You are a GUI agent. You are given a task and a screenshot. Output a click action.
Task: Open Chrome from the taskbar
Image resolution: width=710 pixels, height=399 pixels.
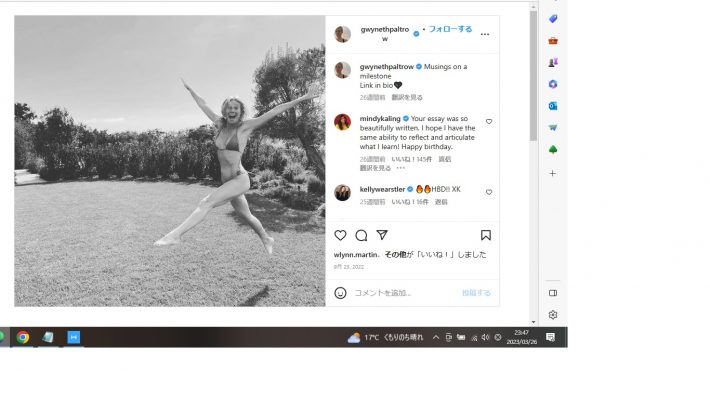pos(23,337)
